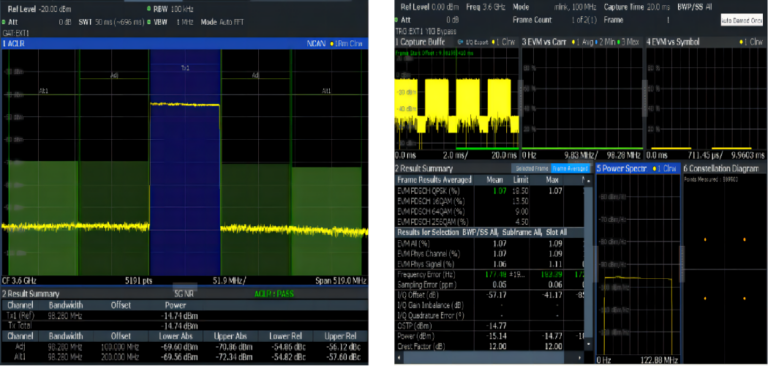Click the OSTP (dBm) row
This screenshot has width=768, height=366.
coord(490,326)
